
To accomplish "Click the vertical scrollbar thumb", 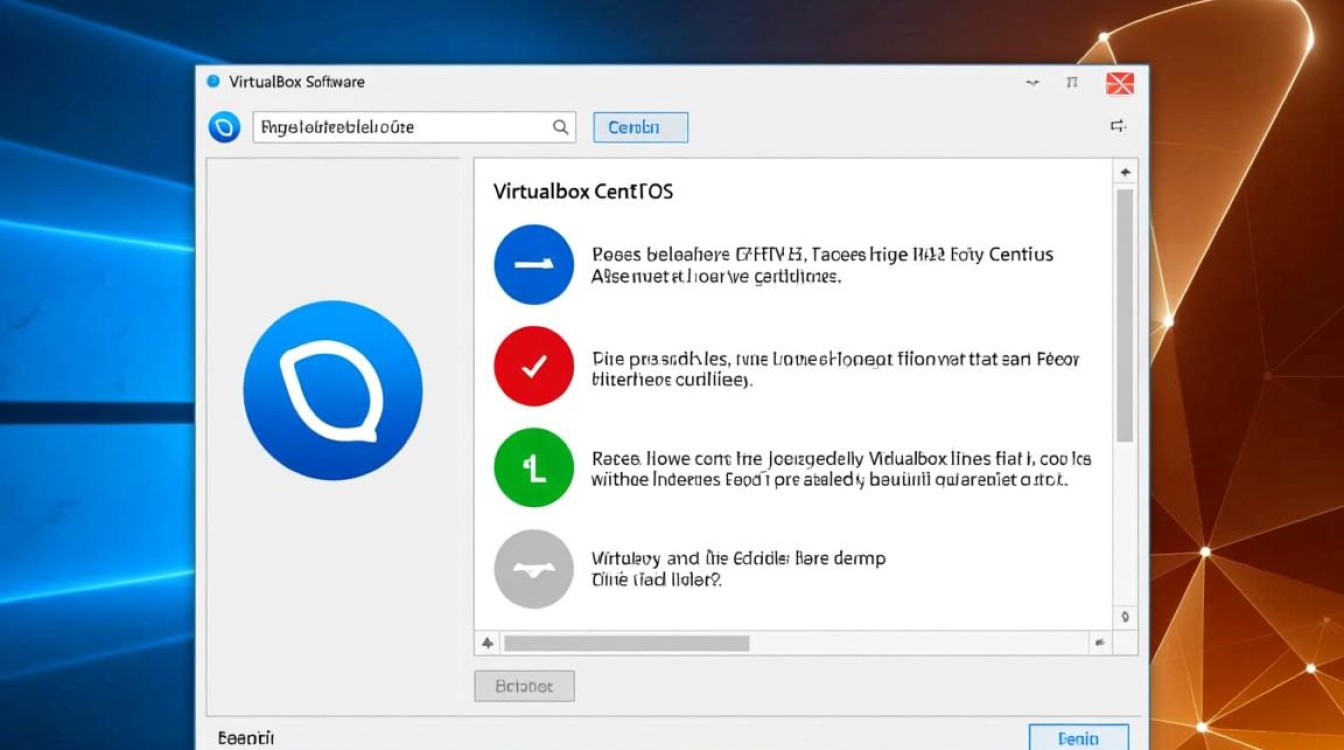I will pos(1125,315).
